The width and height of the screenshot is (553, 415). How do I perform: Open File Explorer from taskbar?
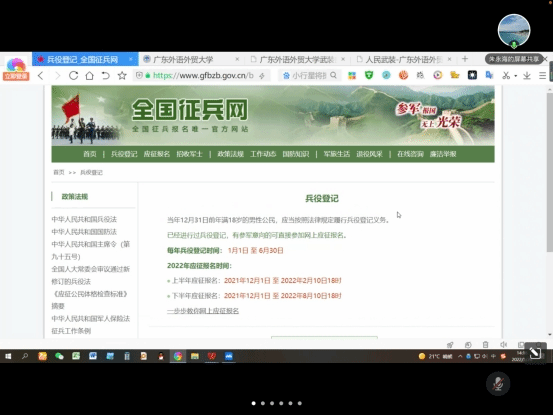195,356
